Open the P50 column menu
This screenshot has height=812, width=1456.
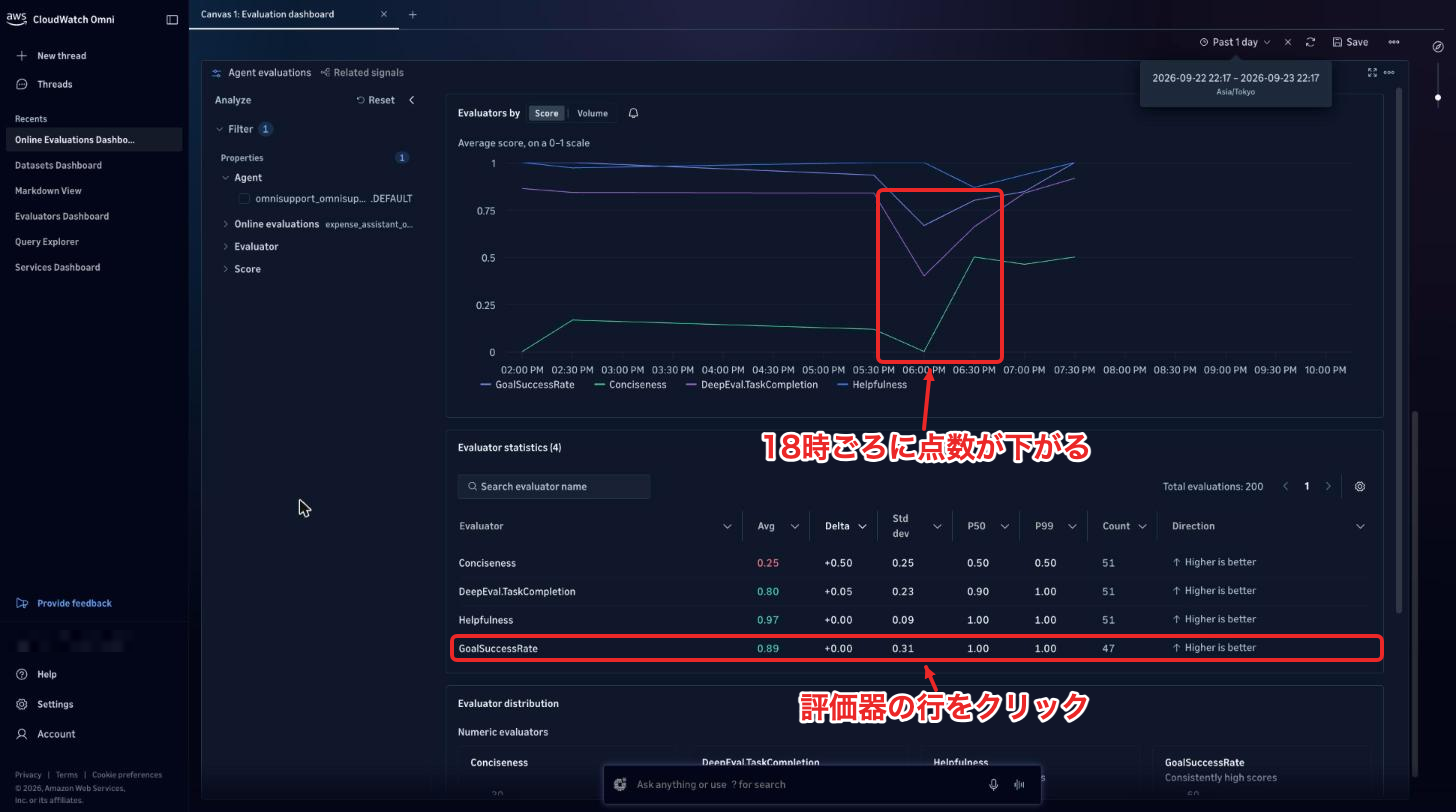(1003, 527)
